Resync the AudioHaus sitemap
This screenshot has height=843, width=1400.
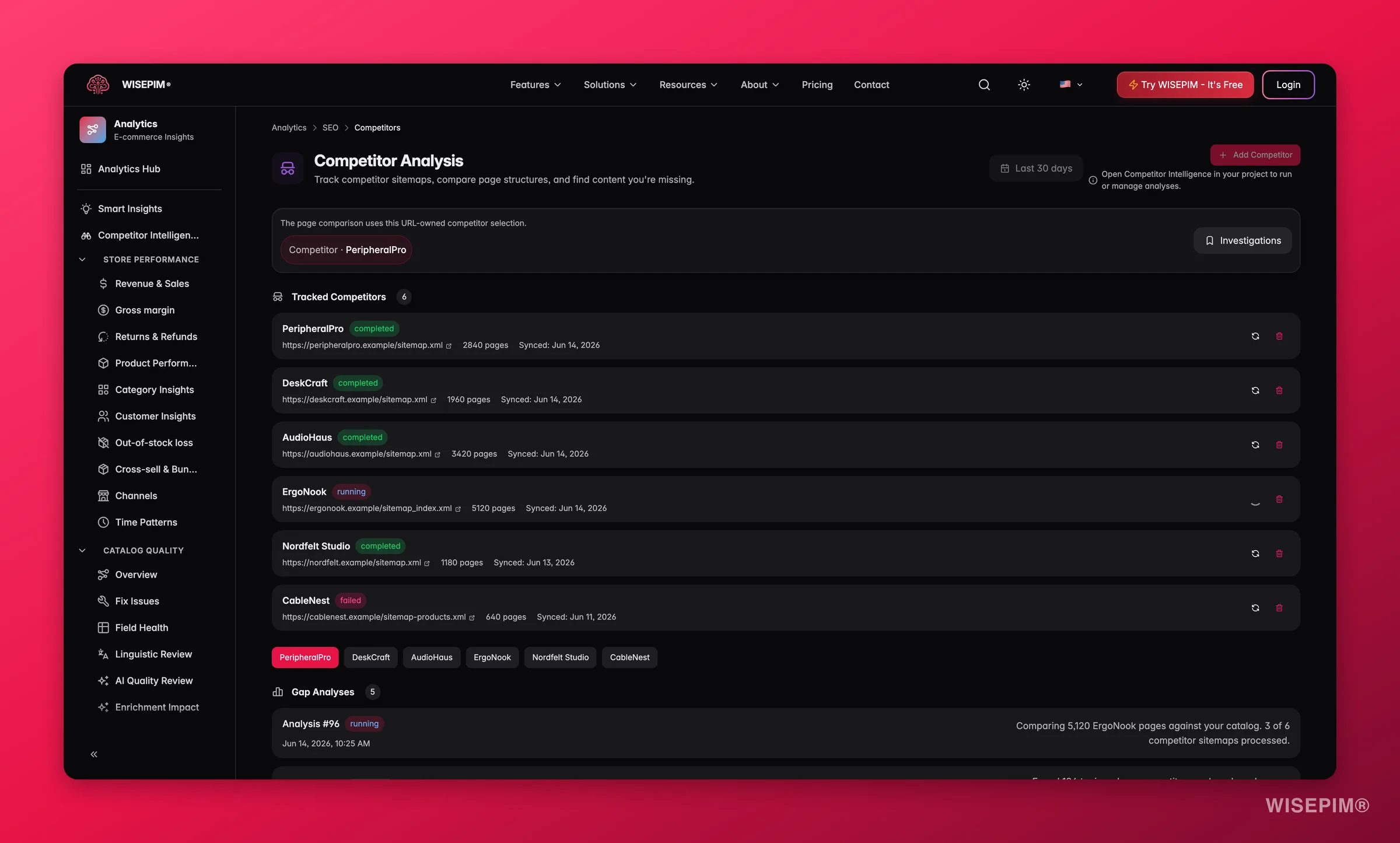point(1255,445)
